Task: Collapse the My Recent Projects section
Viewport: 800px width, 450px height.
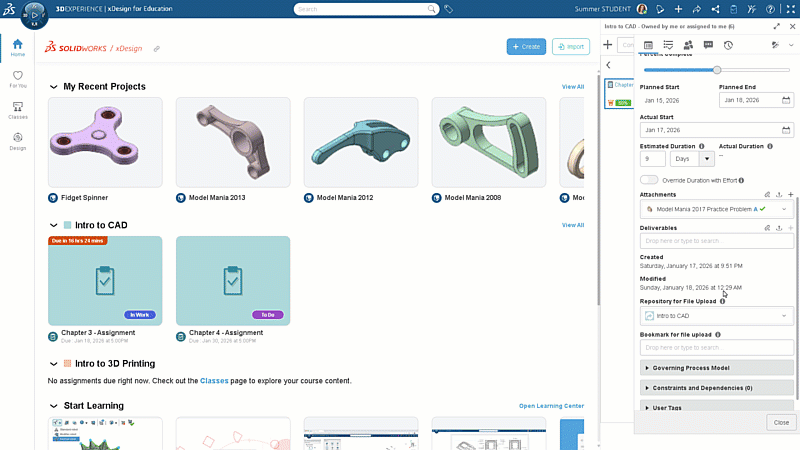Action: (53, 87)
